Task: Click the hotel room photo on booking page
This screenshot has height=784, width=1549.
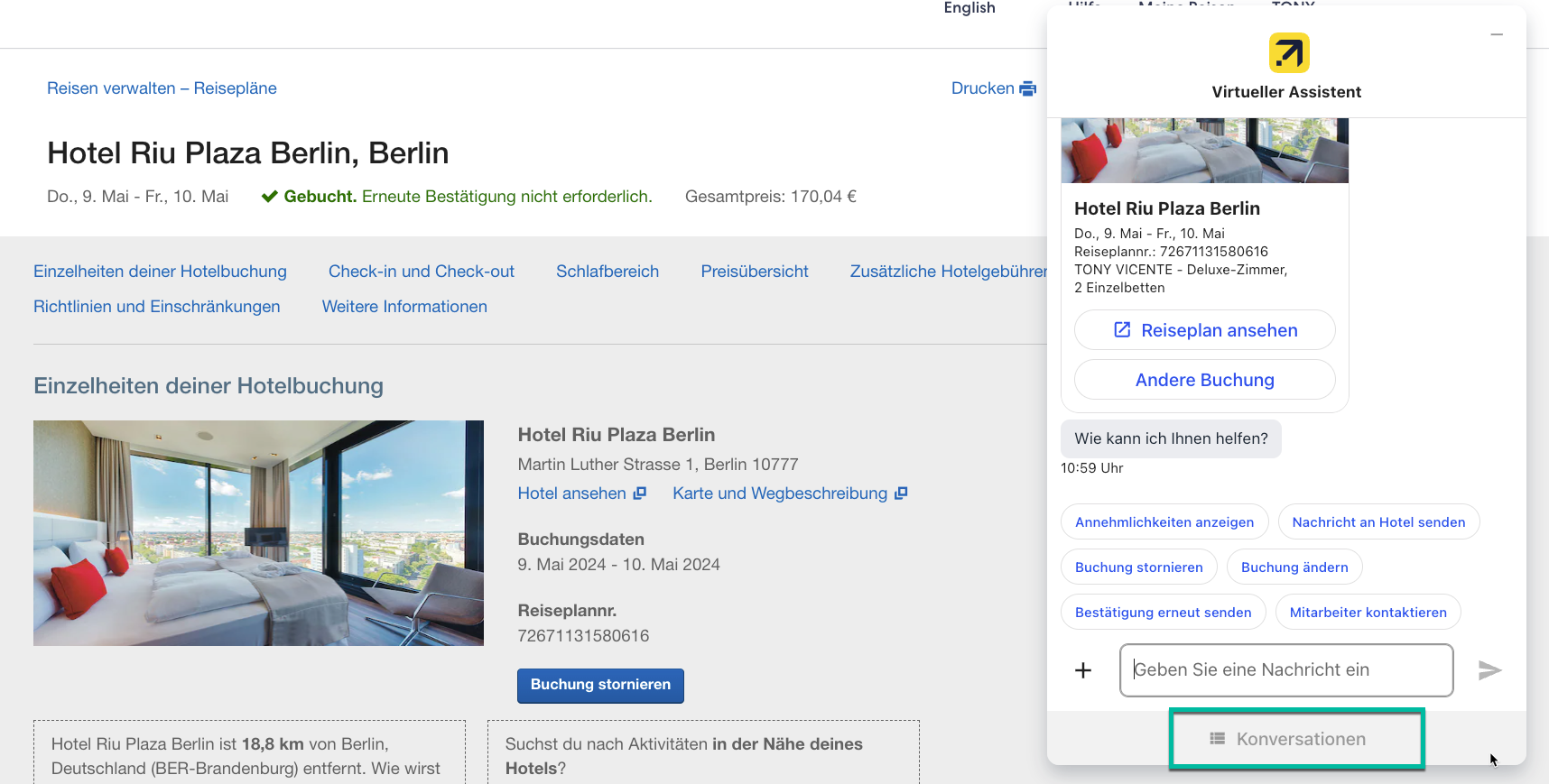Action: click(258, 533)
